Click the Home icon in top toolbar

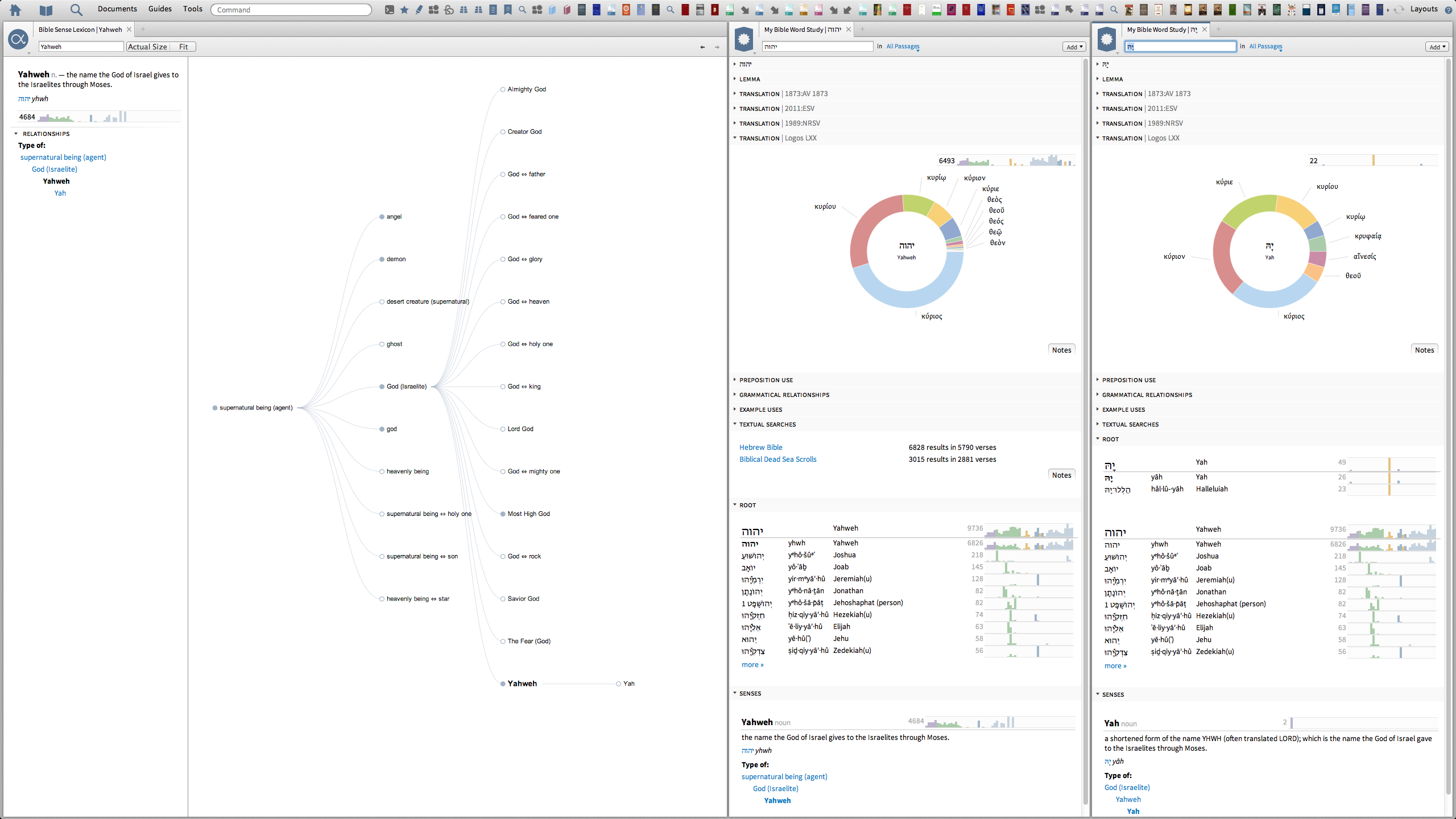click(15, 10)
